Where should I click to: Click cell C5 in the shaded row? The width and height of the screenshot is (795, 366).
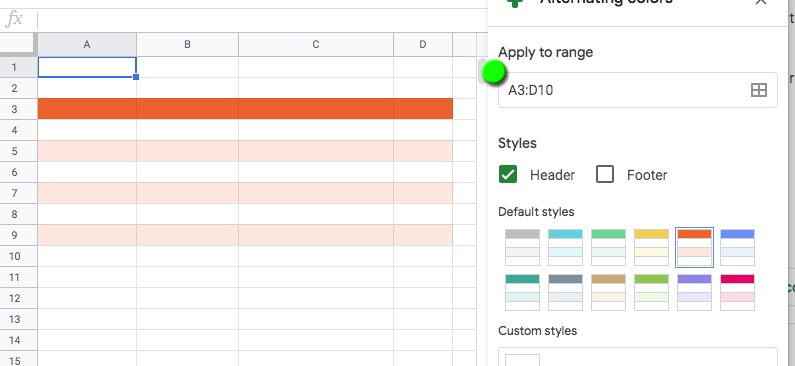(316, 151)
